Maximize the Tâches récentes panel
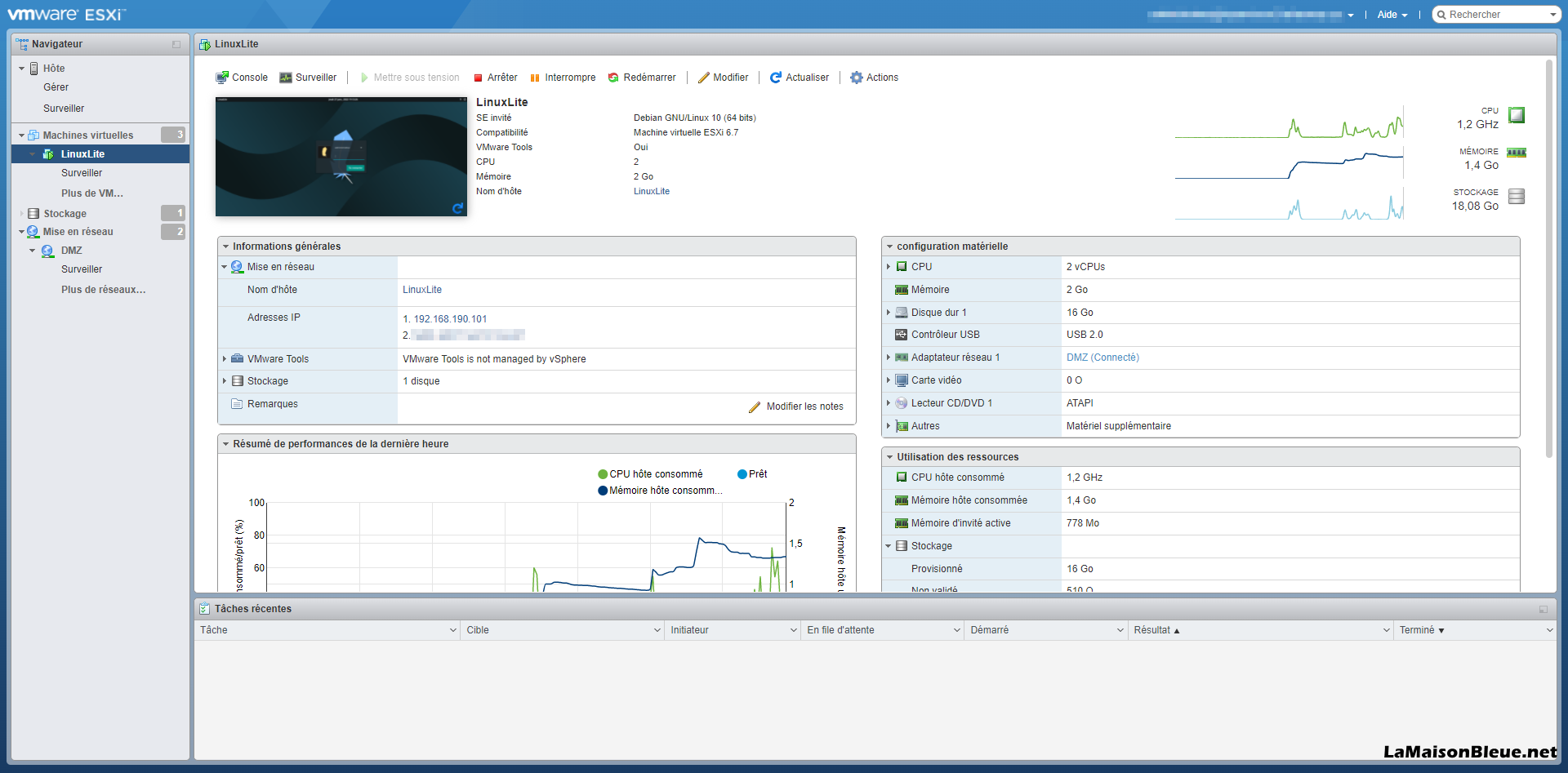This screenshot has width=1568, height=773. (1543, 609)
